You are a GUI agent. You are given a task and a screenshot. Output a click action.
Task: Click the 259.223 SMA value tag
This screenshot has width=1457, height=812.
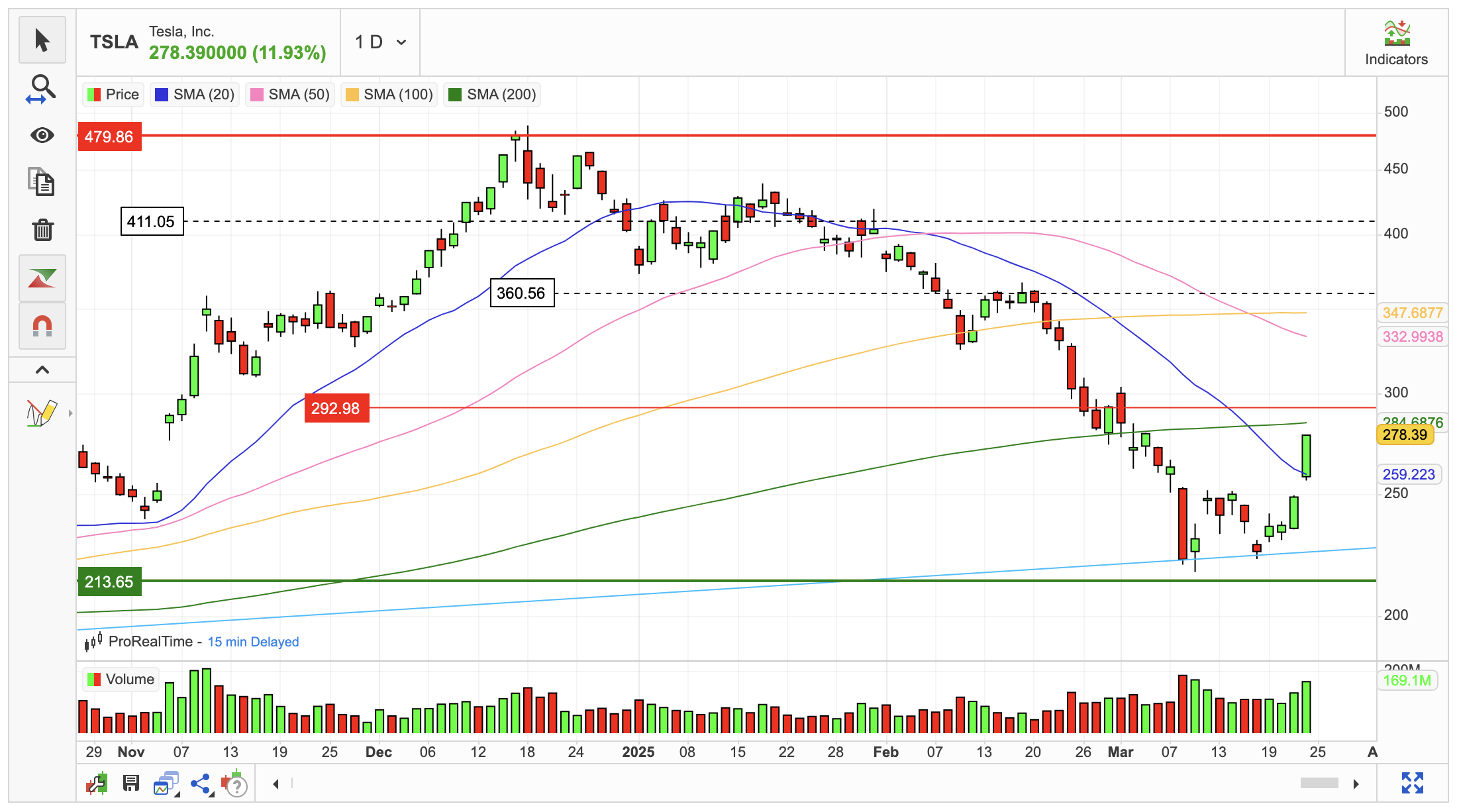1409,474
